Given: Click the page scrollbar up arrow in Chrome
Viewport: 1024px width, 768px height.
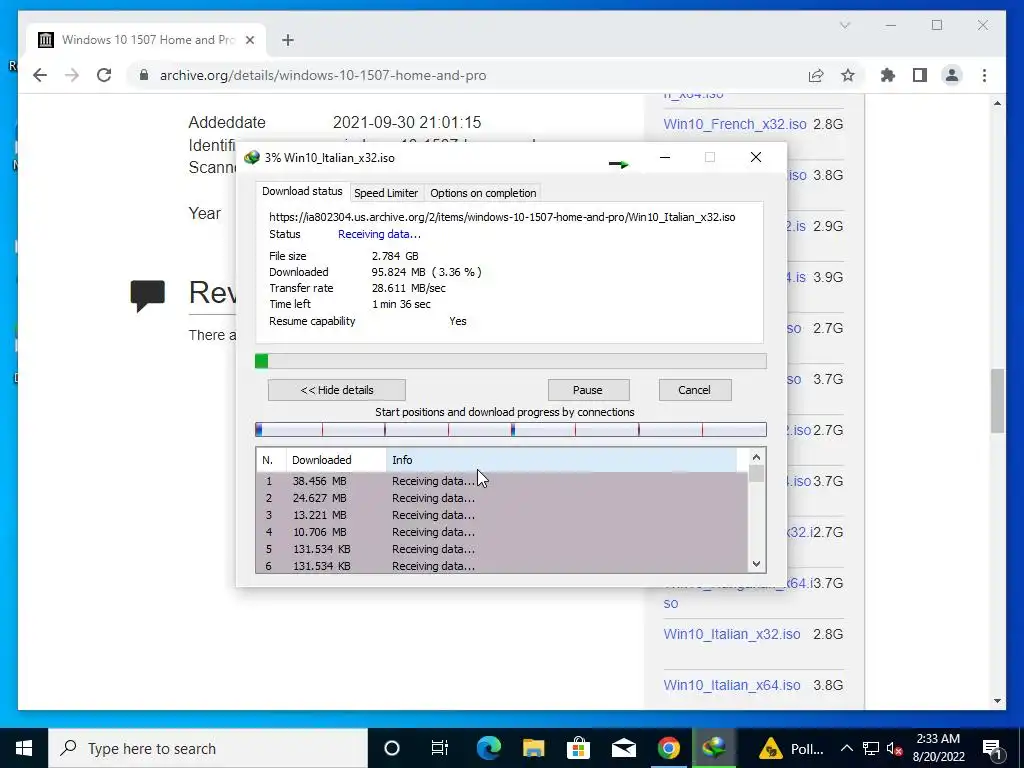Looking at the screenshot, I should tap(997, 103).
